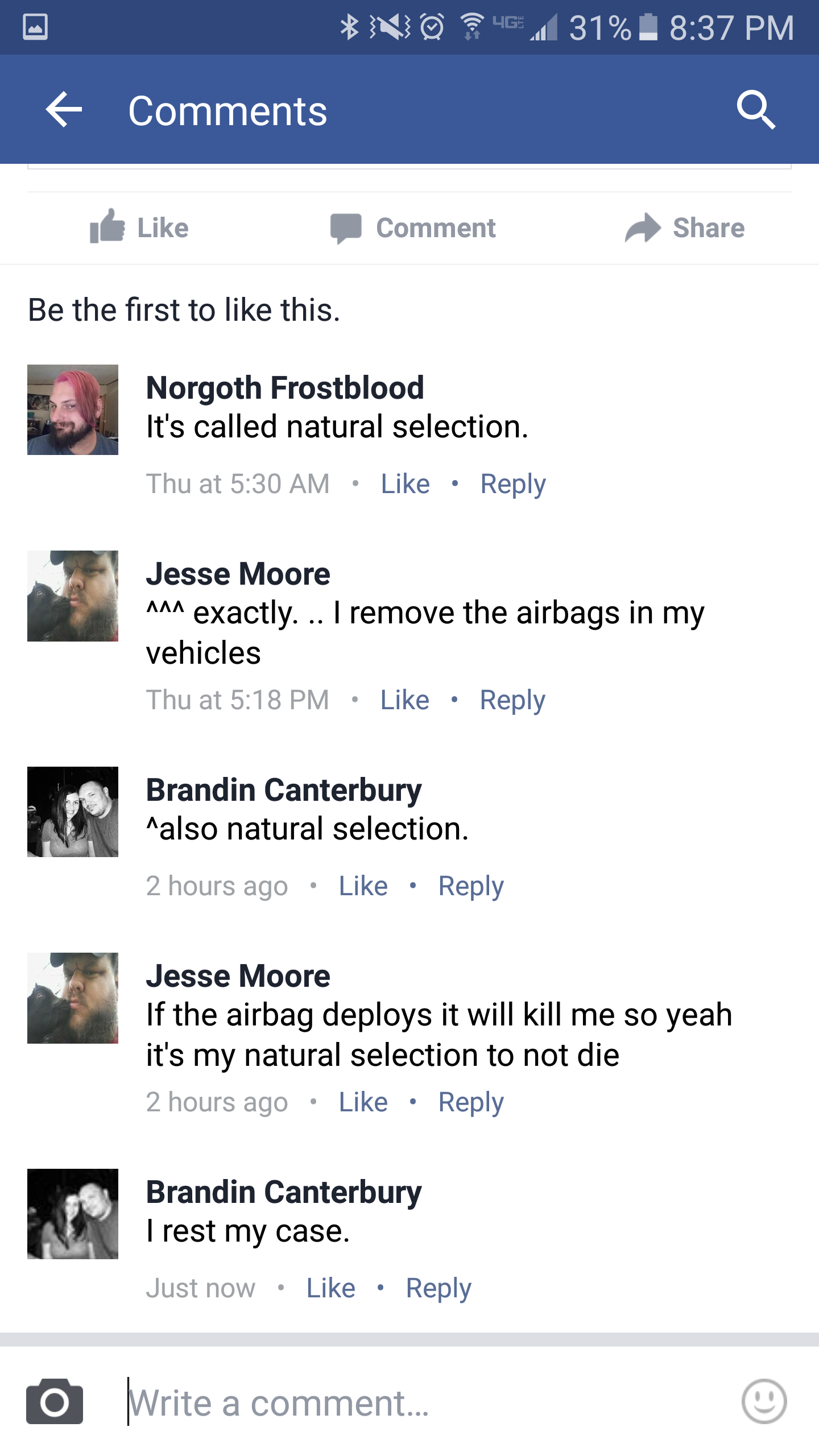Image resolution: width=819 pixels, height=1456 pixels.
Task: Like the 'also natural selection' comment
Action: (363, 886)
